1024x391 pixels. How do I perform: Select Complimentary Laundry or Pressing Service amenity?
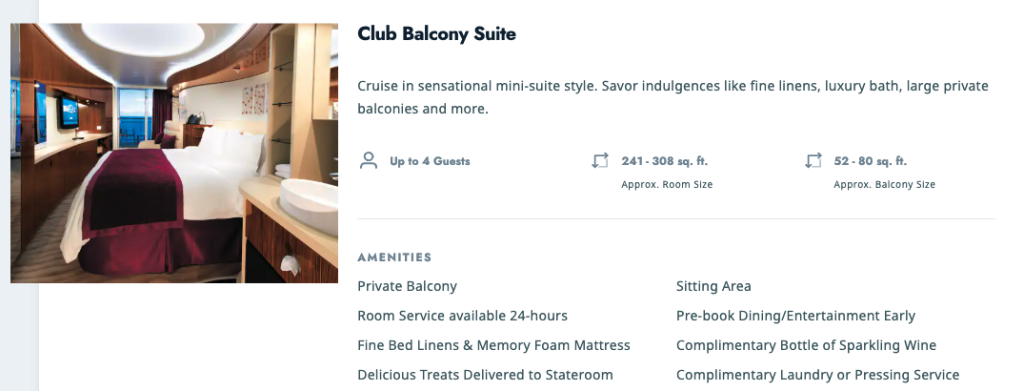point(818,375)
